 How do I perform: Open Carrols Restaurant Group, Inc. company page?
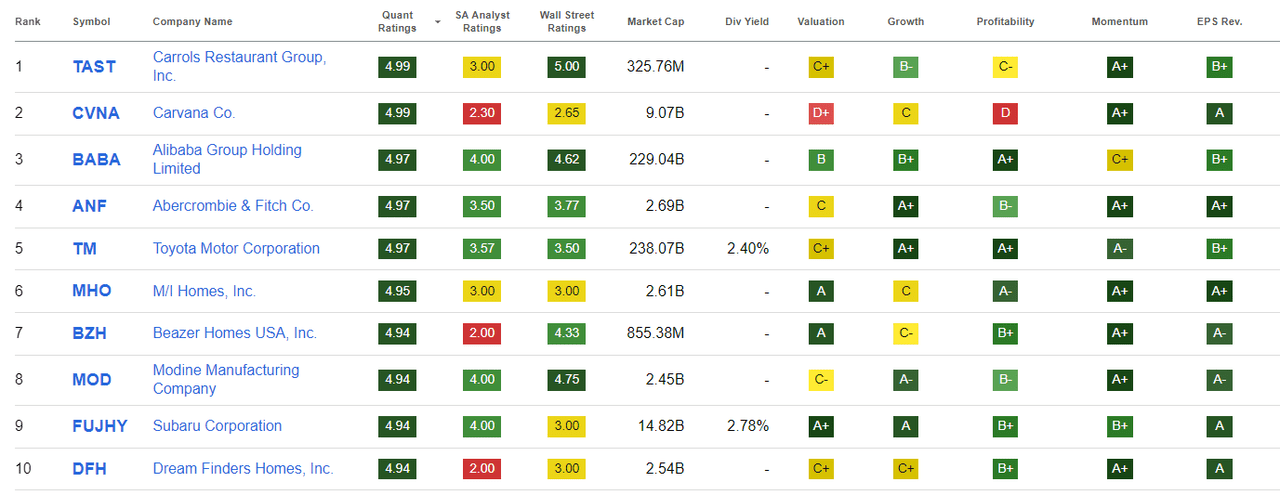pos(239,66)
